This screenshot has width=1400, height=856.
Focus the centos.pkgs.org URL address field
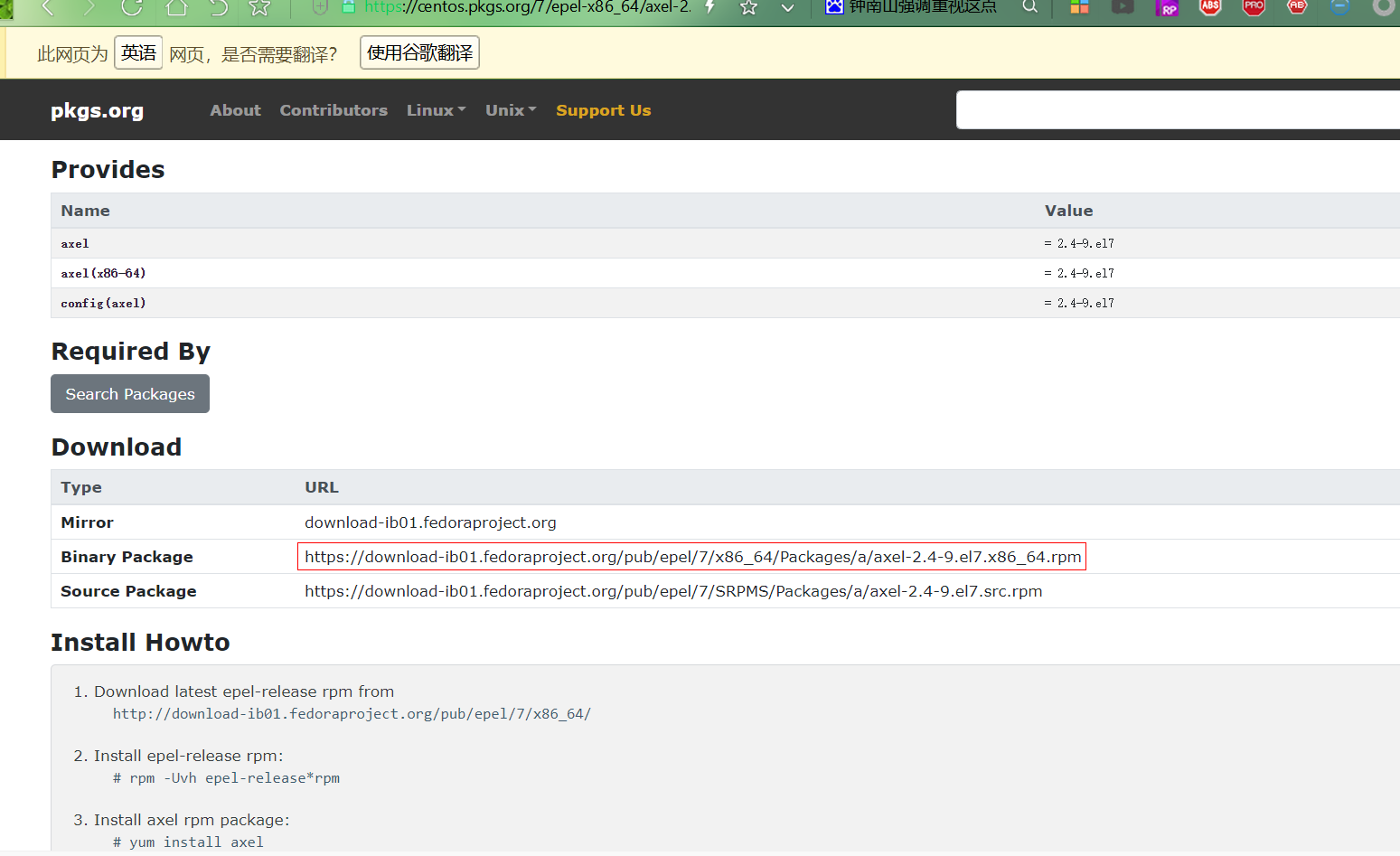tap(528, 7)
